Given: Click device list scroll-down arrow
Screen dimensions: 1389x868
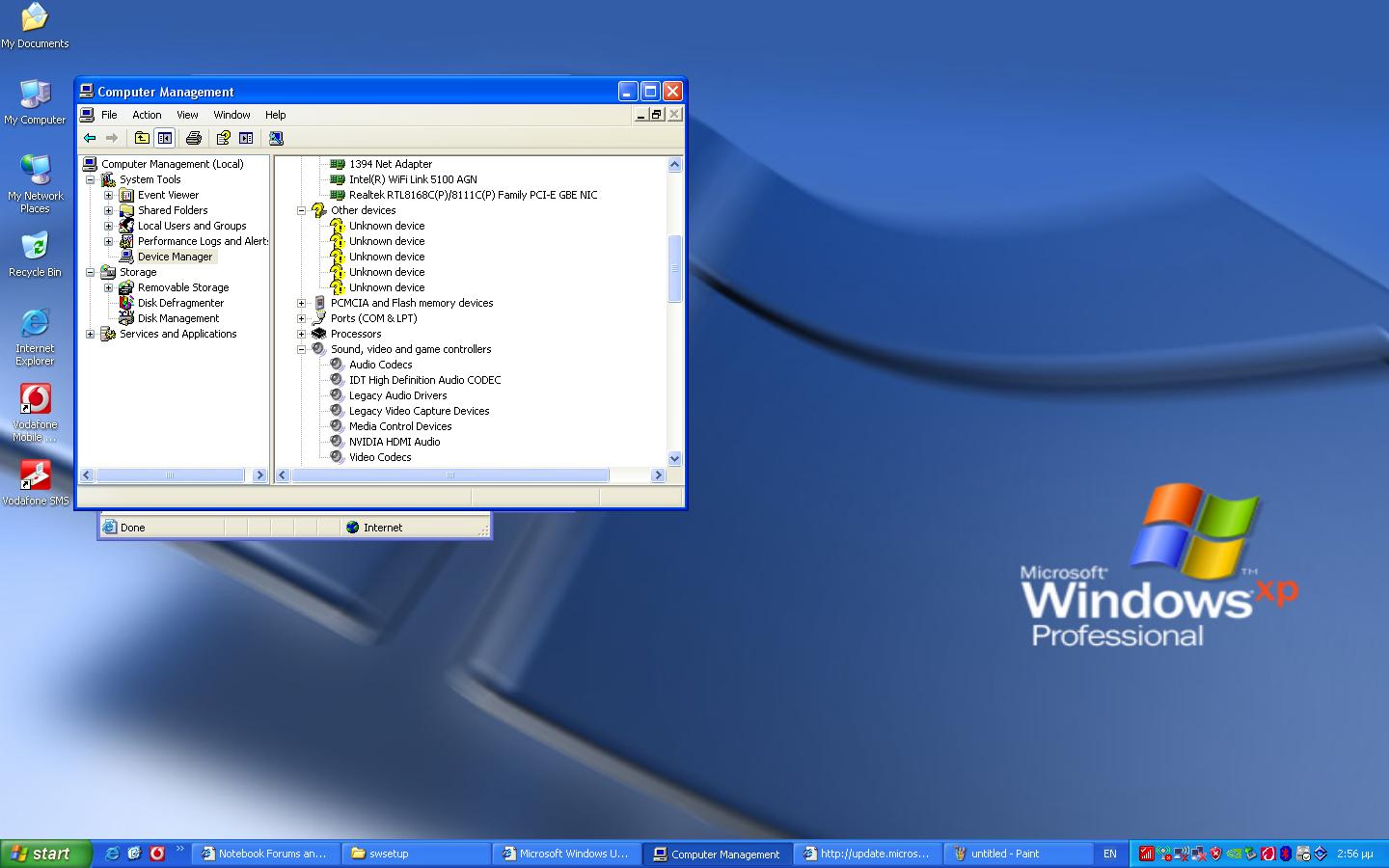Looking at the screenshot, I should coord(674,459).
